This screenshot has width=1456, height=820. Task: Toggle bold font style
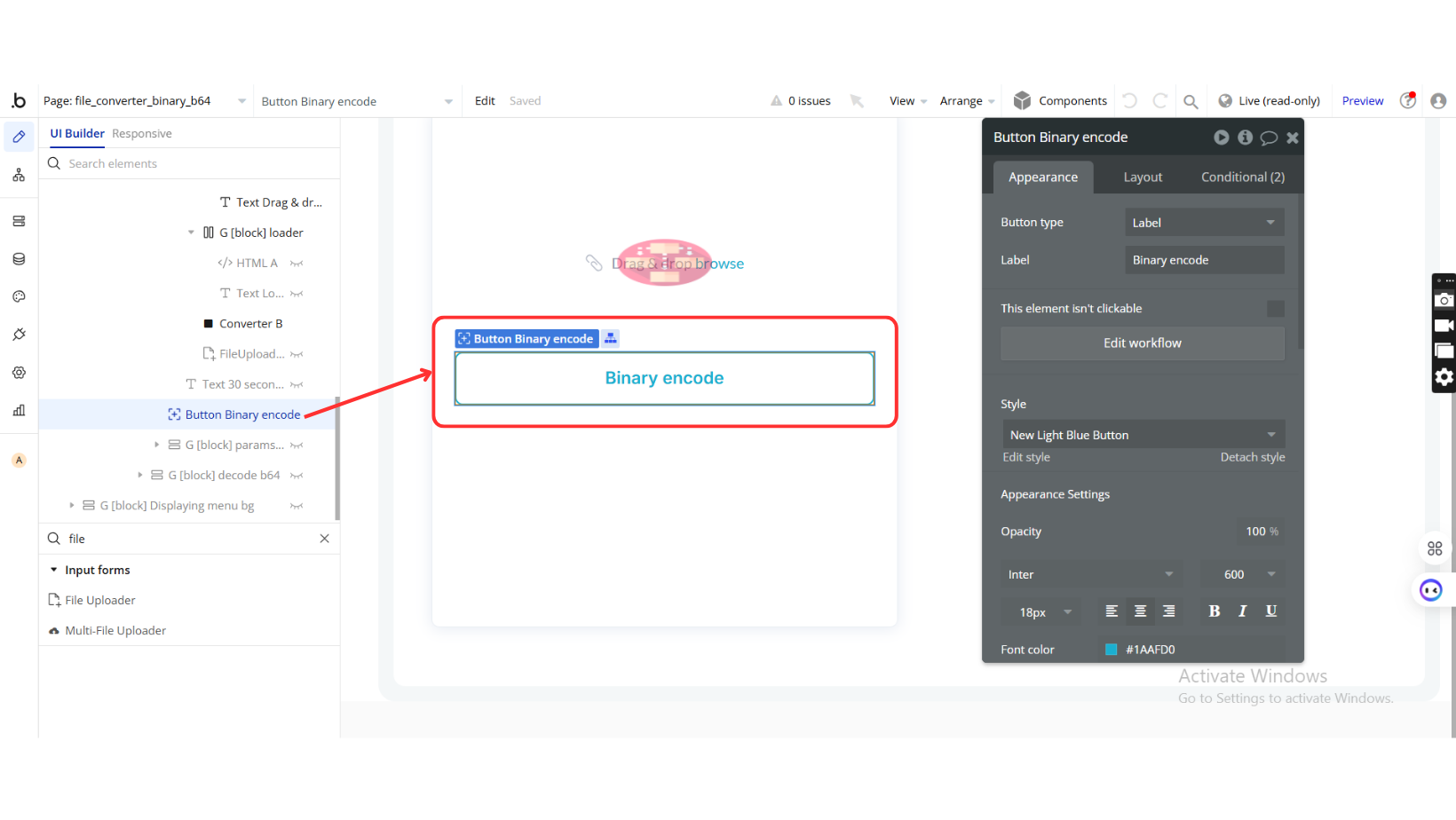[1215, 611]
